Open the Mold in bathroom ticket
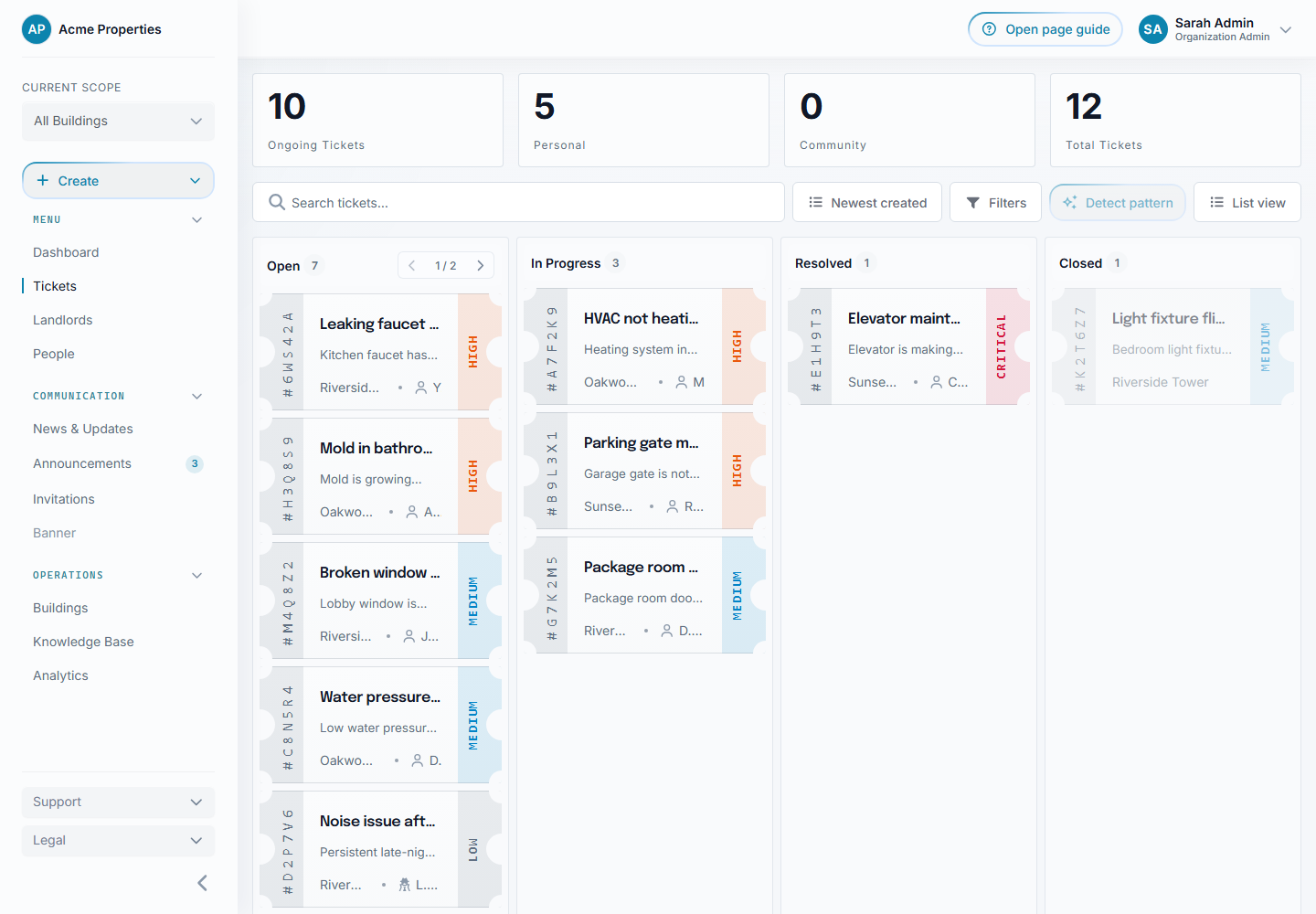Viewport: 1316px width, 914px height. pos(380,476)
